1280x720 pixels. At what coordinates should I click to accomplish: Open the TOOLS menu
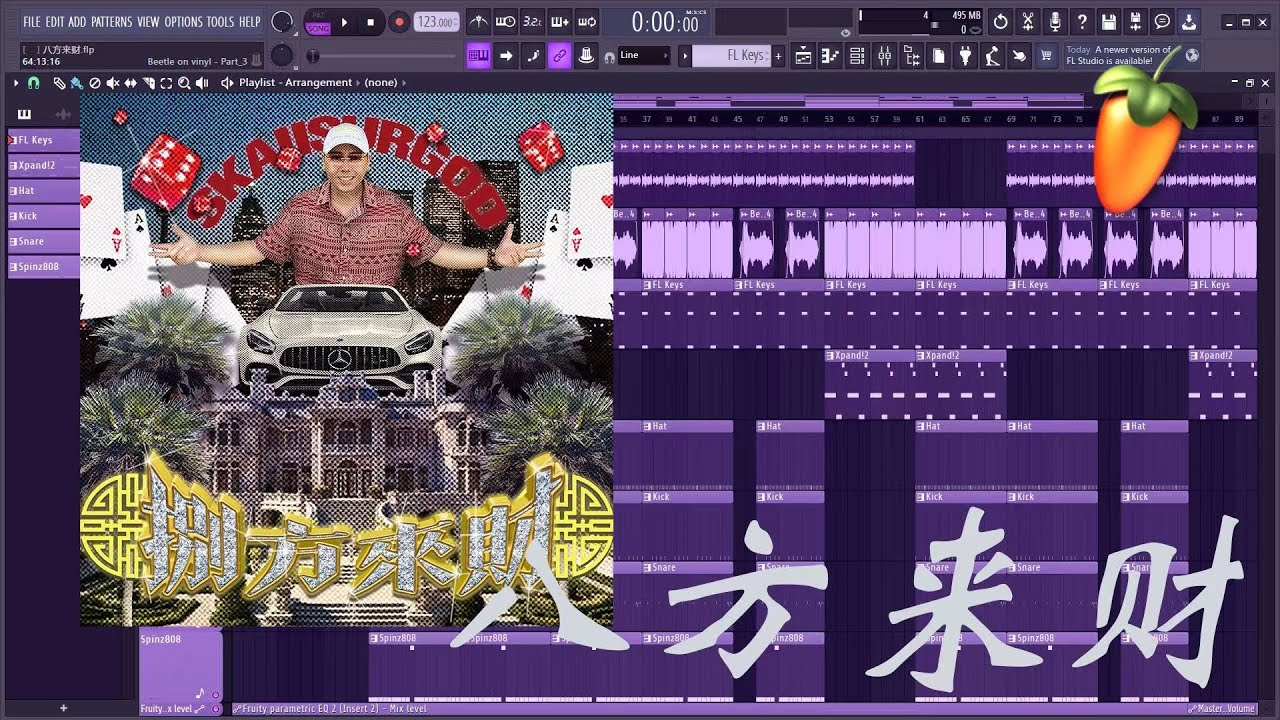[220, 21]
